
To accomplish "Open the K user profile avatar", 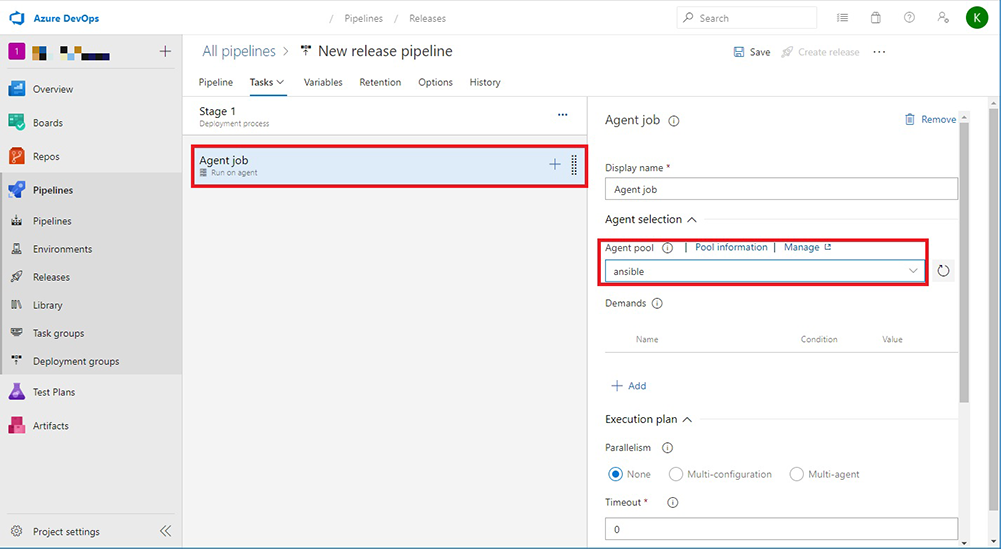I will [x=977, y=18].
